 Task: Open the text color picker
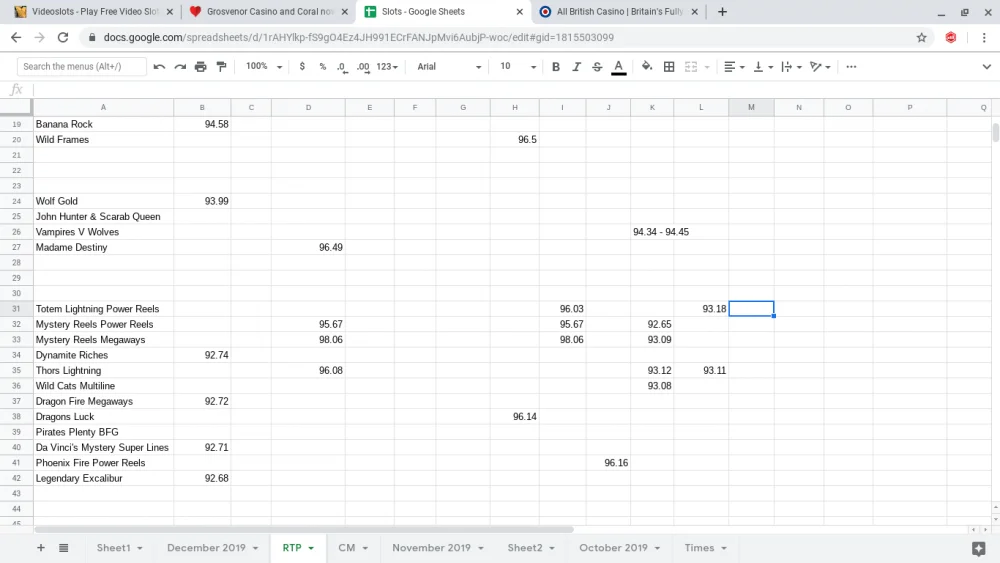coord(618,67)
